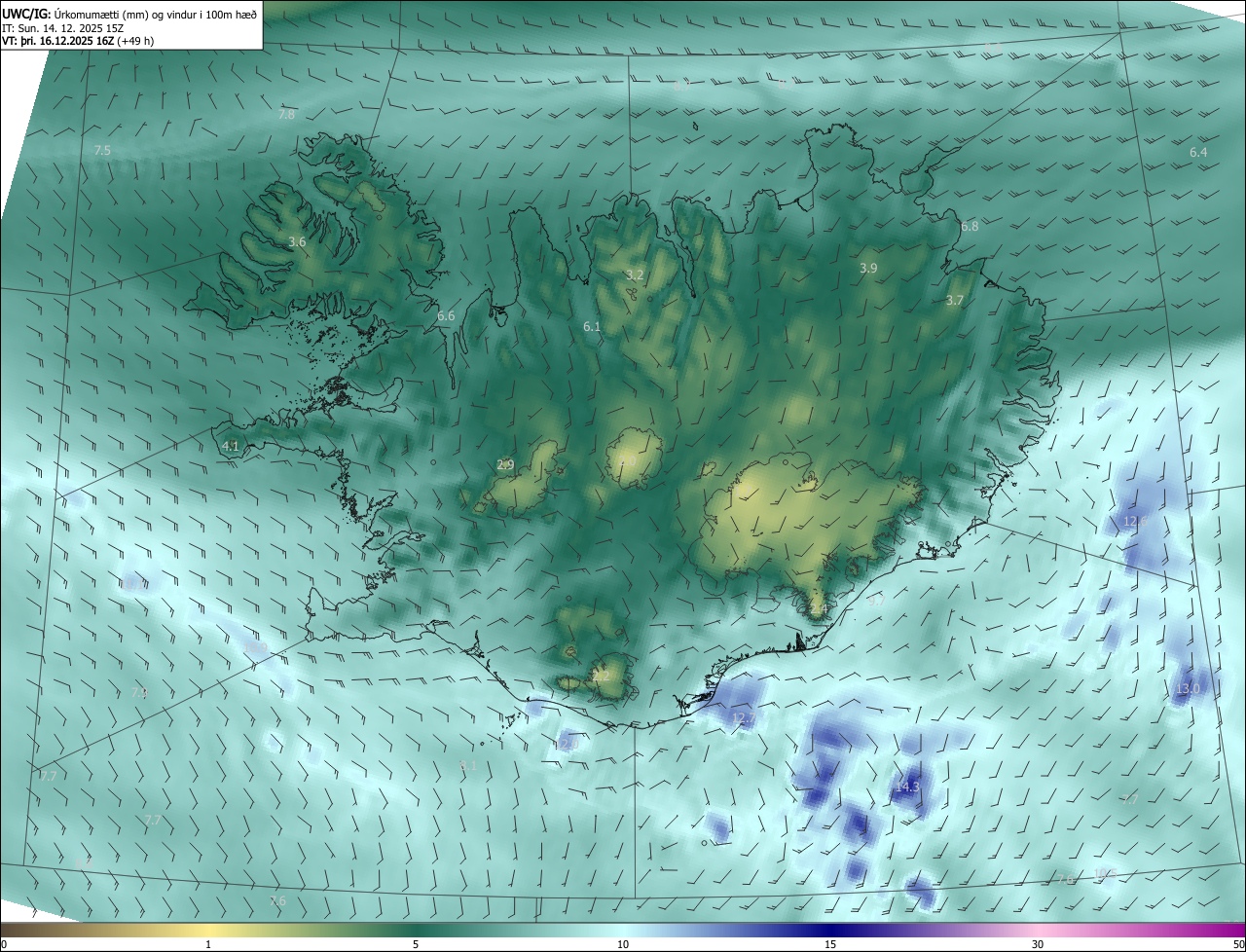Screen dimensions: 1246x952
Task: Click the yellow color band above the 1 tick
Action: [208, 930]
